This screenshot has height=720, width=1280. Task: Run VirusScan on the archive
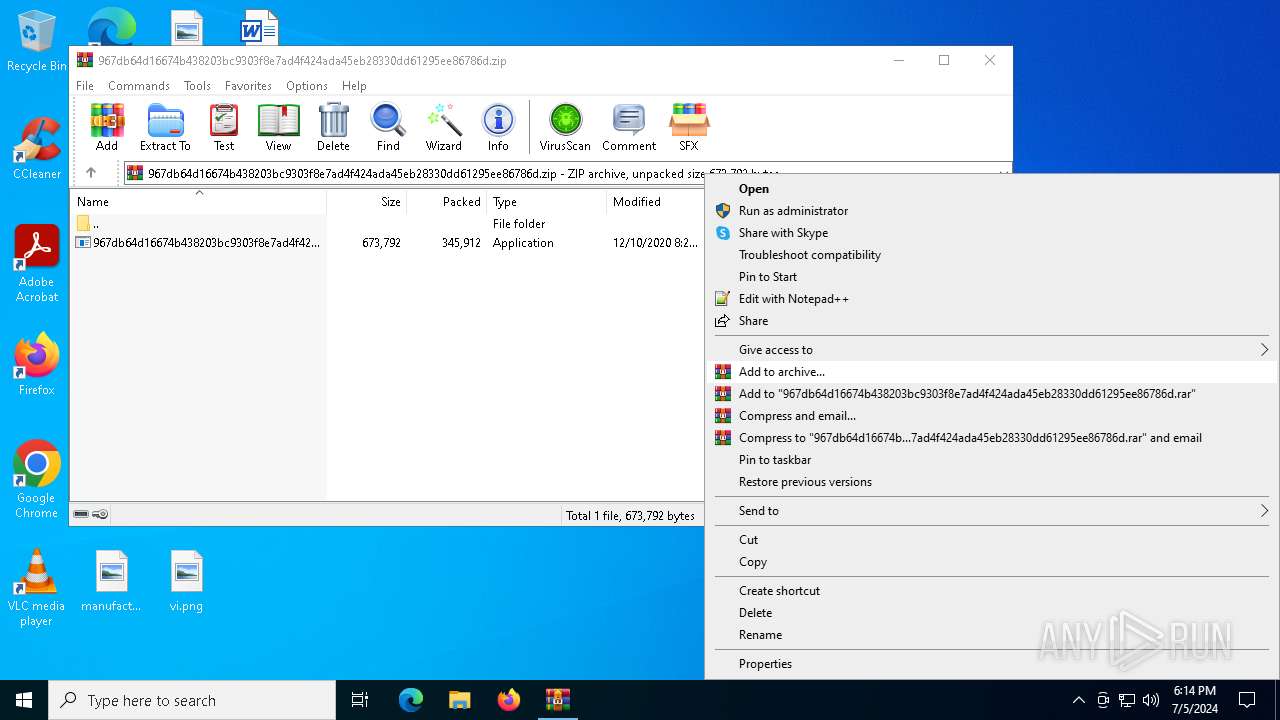pyautogui.click(x=565, y=127)
